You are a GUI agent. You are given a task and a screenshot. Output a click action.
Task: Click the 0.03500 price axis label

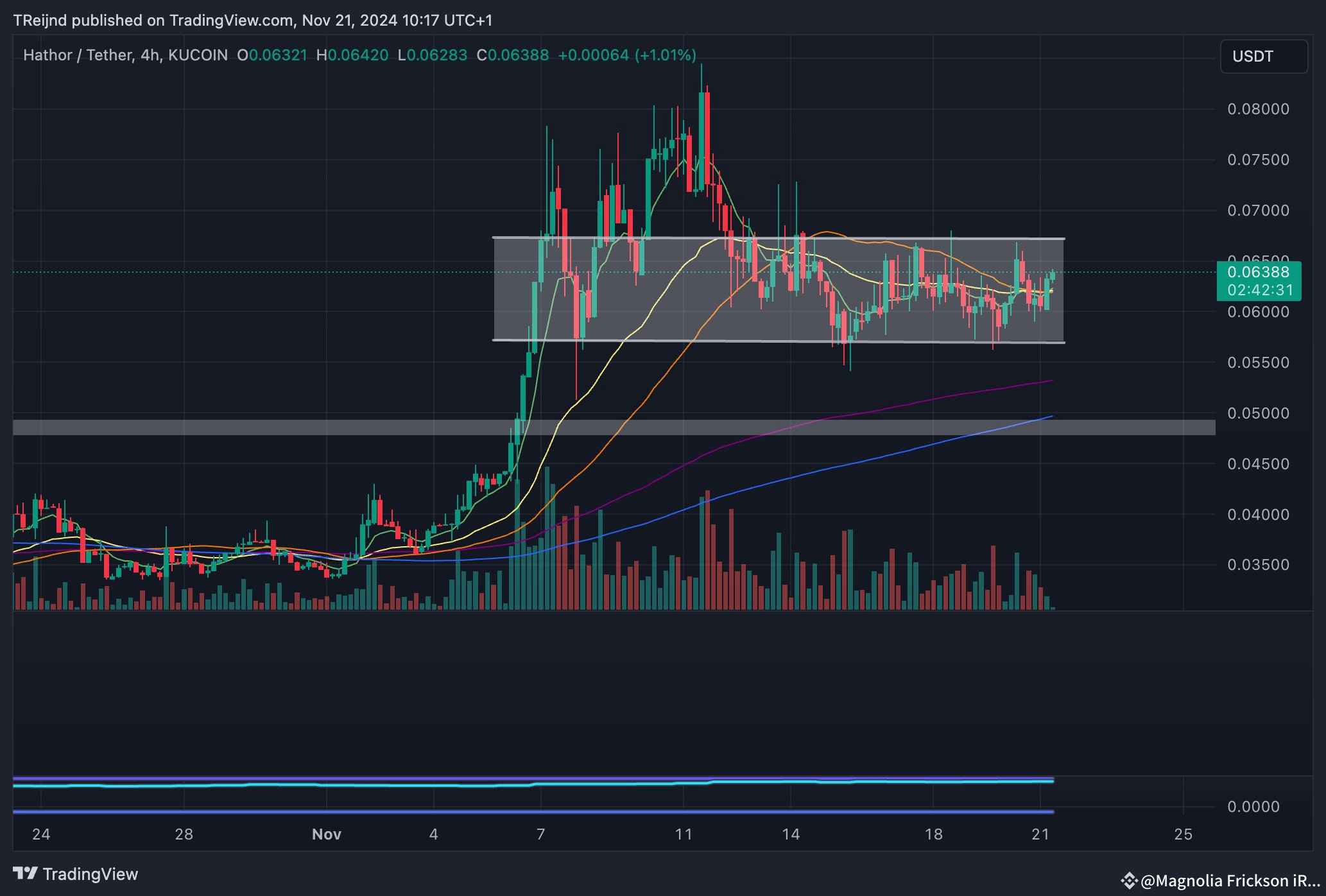coord(1258,565)
